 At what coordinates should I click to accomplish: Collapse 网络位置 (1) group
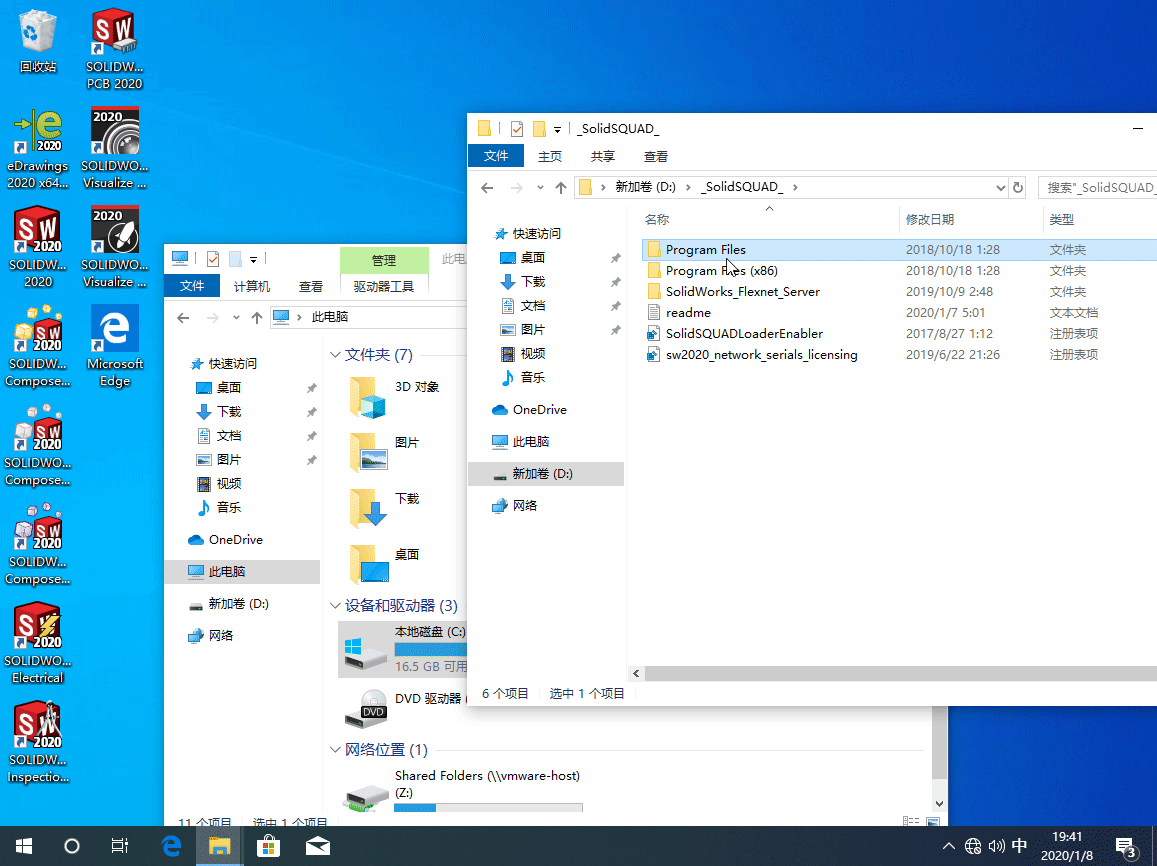[335, 749]
